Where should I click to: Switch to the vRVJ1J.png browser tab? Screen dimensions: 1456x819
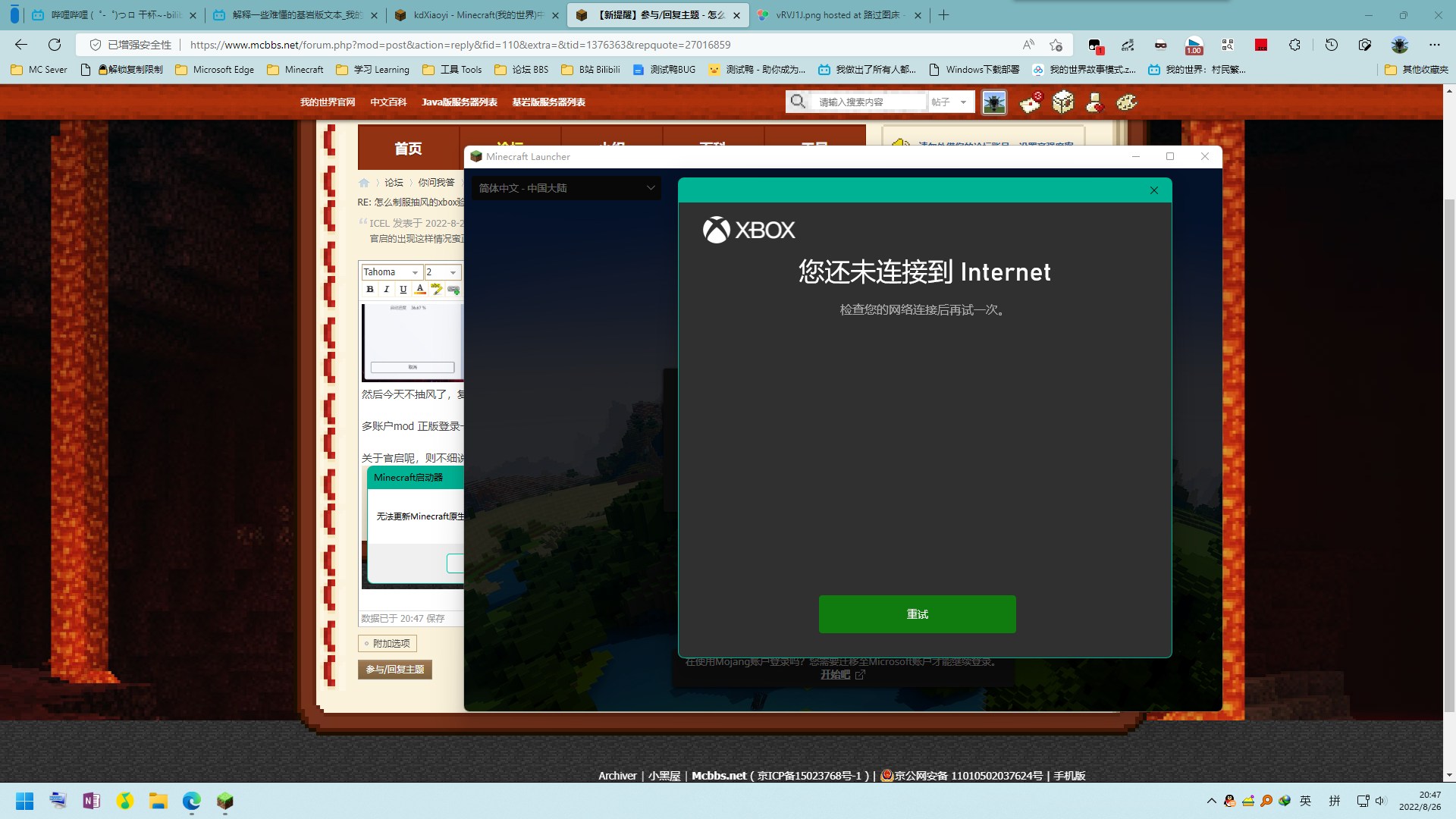[x=839, y=15]
